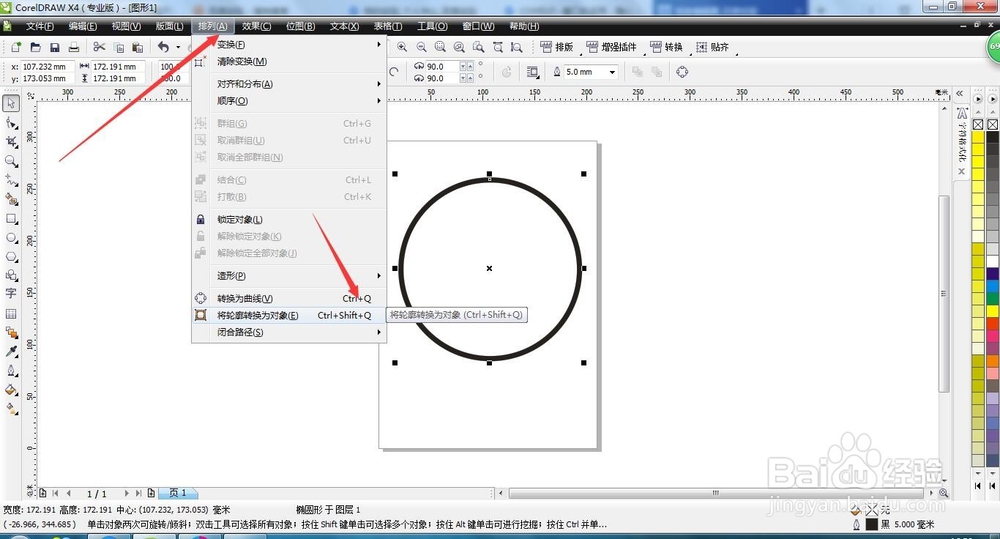Click the Paste clipboard icon
1000x539 pixels.
[137, 47]
